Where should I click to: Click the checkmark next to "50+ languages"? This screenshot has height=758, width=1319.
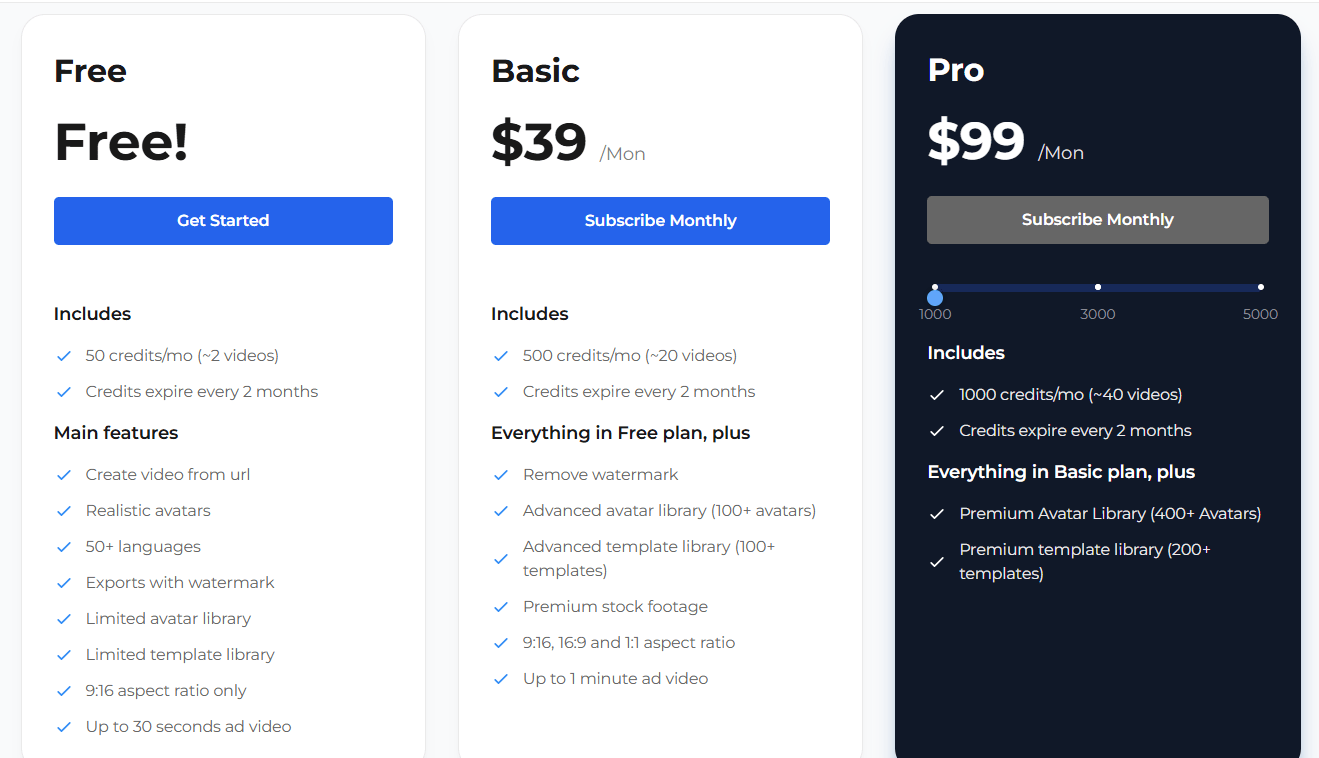pyautogui.click(x=64, y=546)
